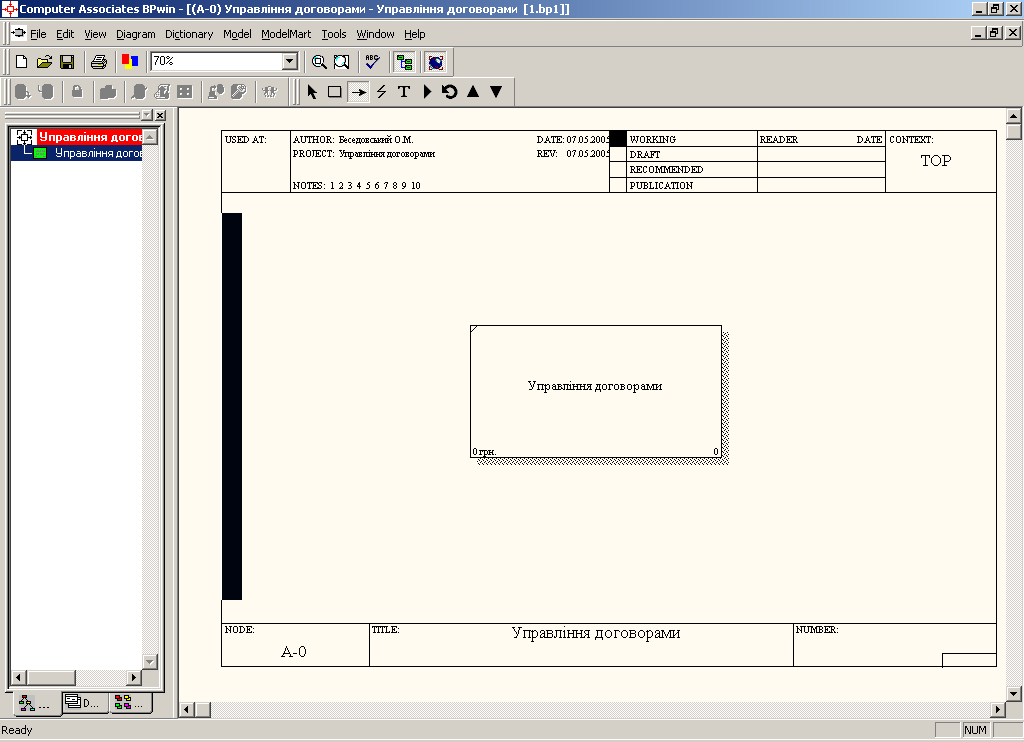The width and height of the screenshot is (1024, 742).
Task: Click the diagram title in footer
Action: pos(596,633)
